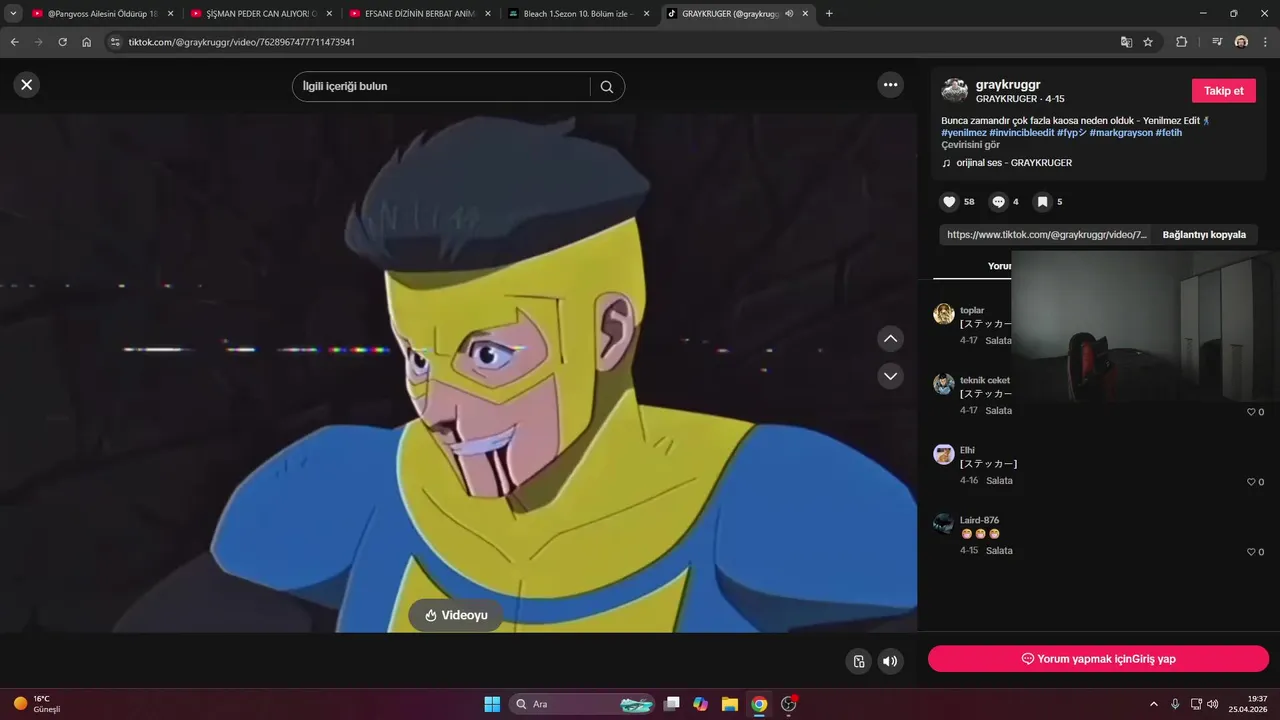Image resolution: width=1280 pixels, height=720 pixels.
Task: Mute the video with the speaker icon
Action: tap(890, 661)
